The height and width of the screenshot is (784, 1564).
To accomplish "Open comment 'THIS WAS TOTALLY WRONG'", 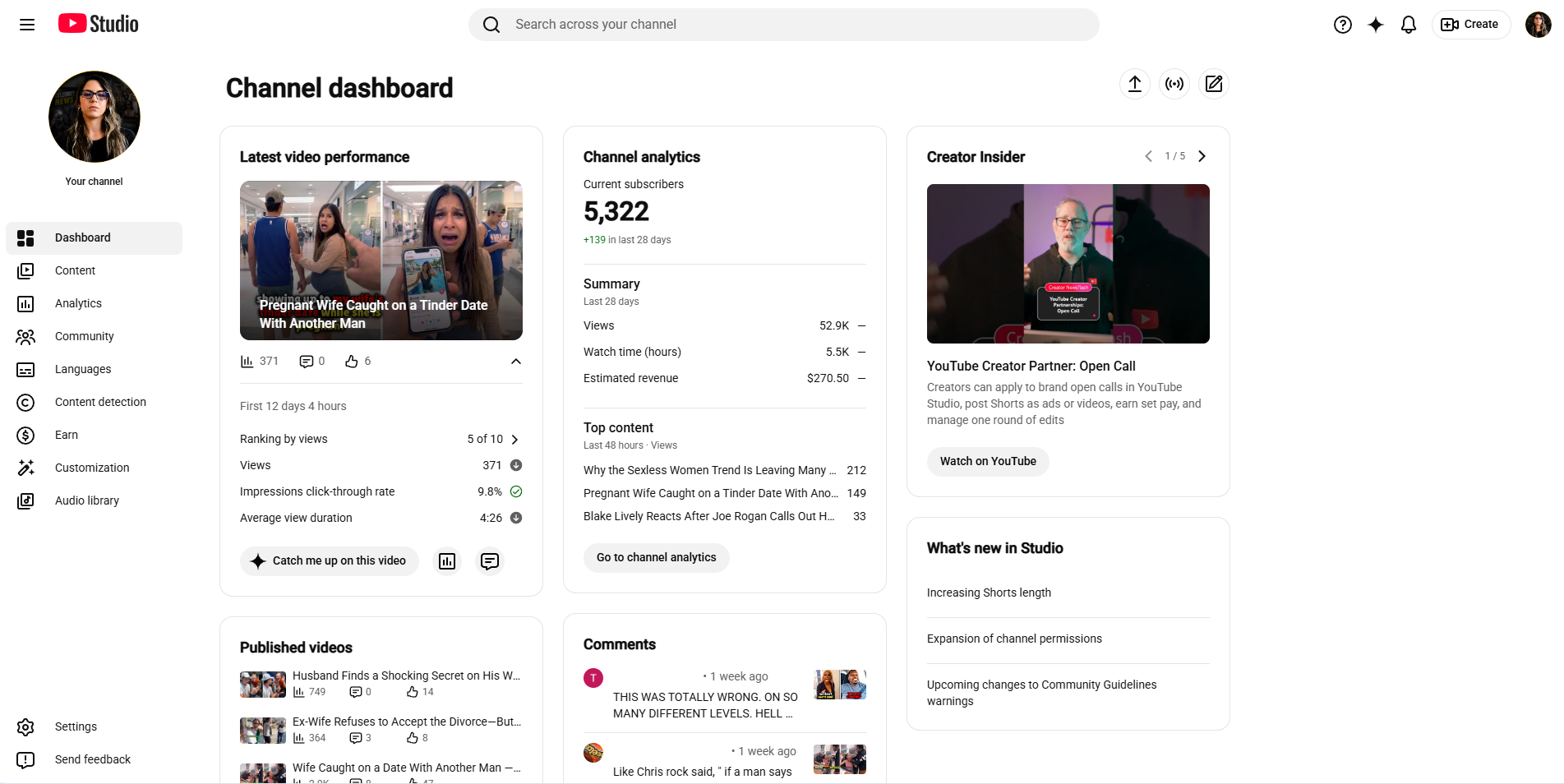I will click(705, 705).
